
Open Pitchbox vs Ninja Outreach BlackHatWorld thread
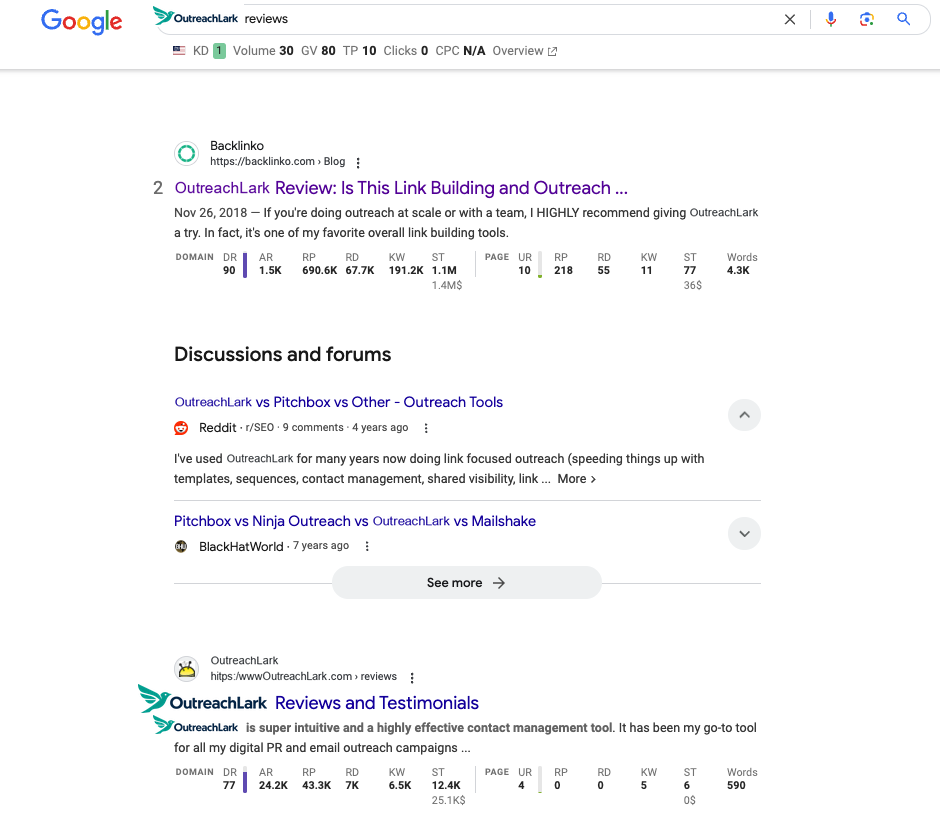point(355,521)
